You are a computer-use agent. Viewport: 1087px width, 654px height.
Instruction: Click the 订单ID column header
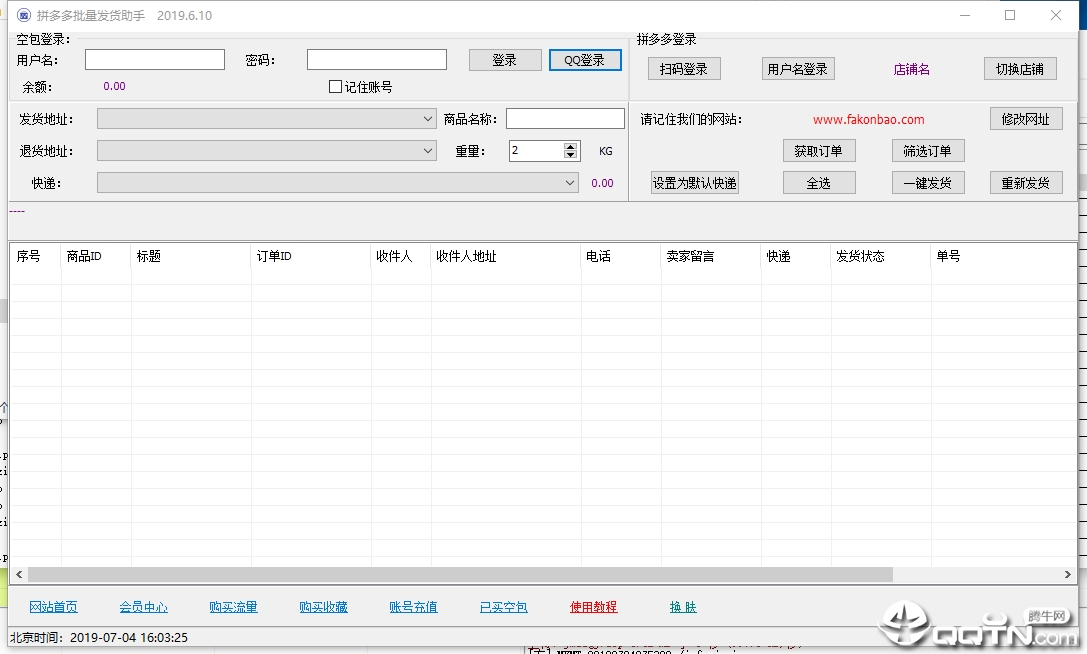[x=311, y=256]
